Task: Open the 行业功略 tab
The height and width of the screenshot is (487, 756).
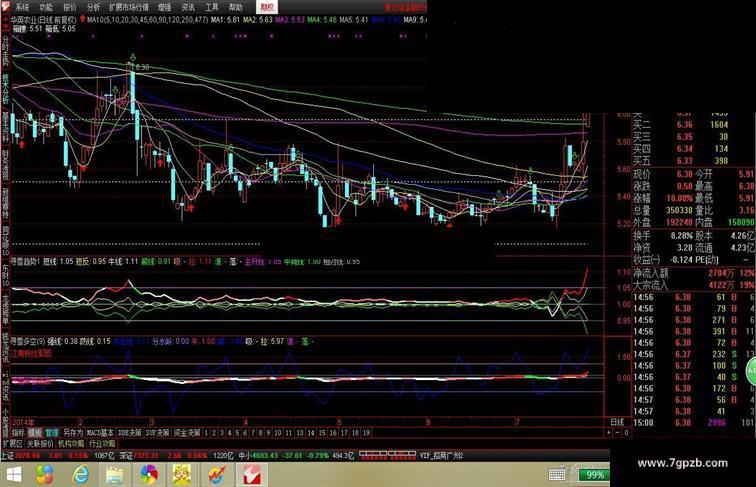Action: (x=102, y=444)
